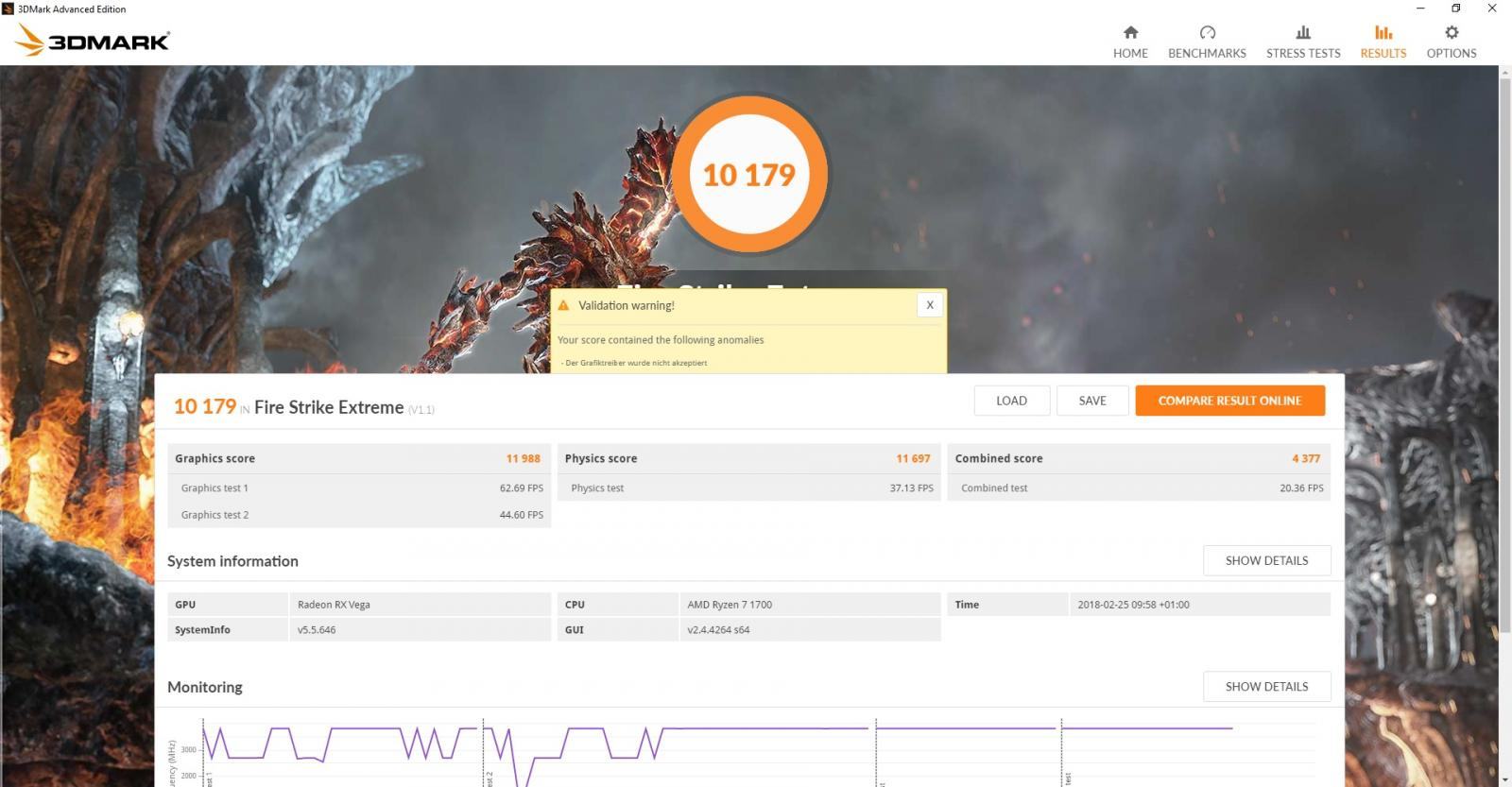
Task: Go to the STRESS TESTS tab label
Action: [x=1303, y=54]
